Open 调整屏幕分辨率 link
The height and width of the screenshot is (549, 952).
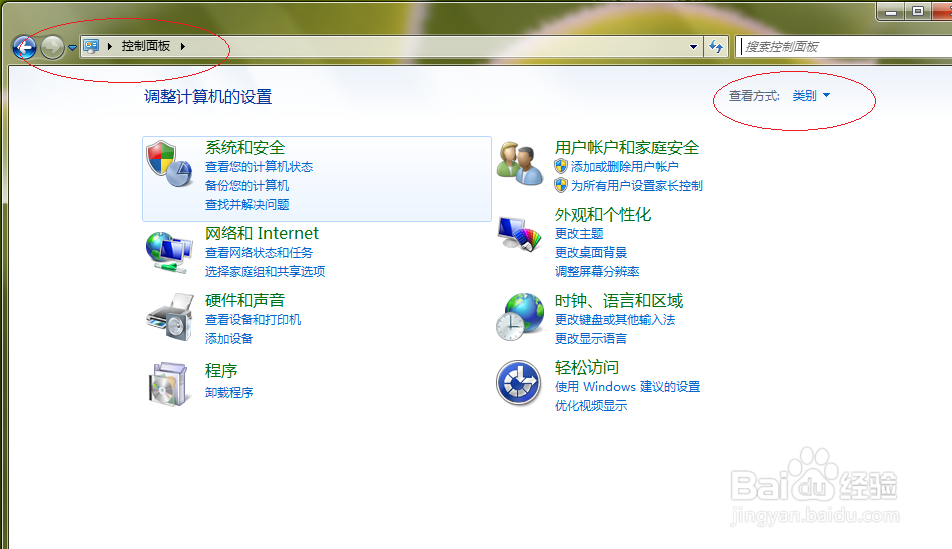coord(597,271)
